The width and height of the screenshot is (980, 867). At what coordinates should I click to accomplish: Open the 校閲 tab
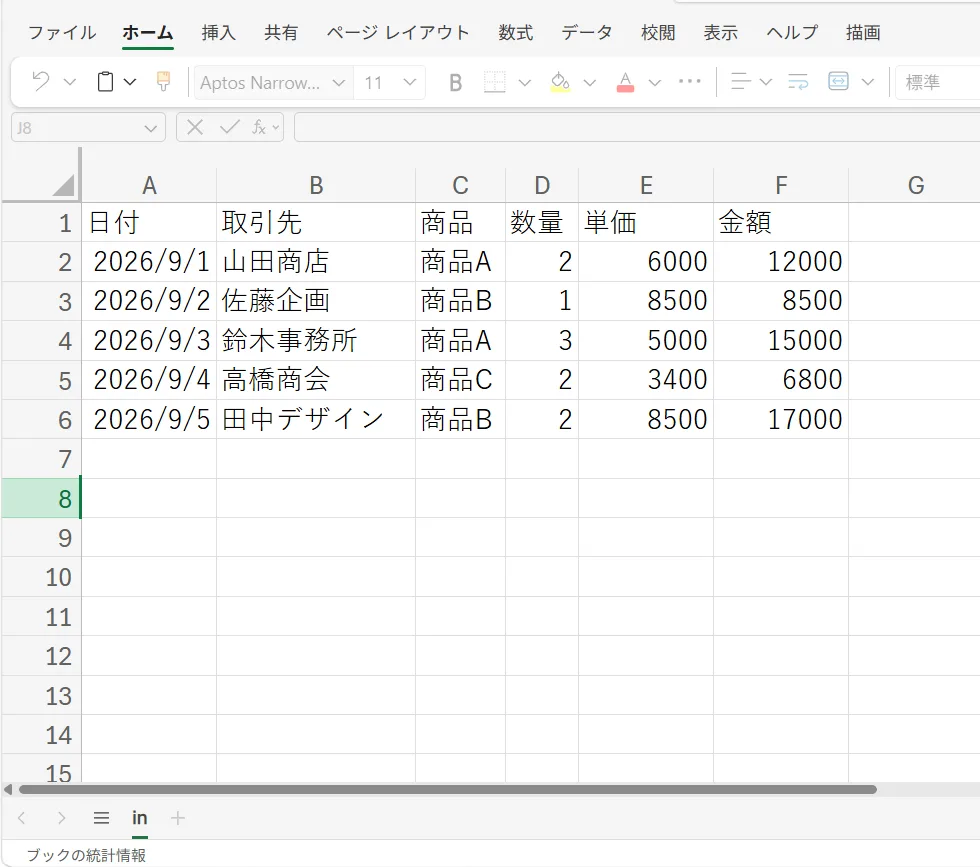[658, 33]
